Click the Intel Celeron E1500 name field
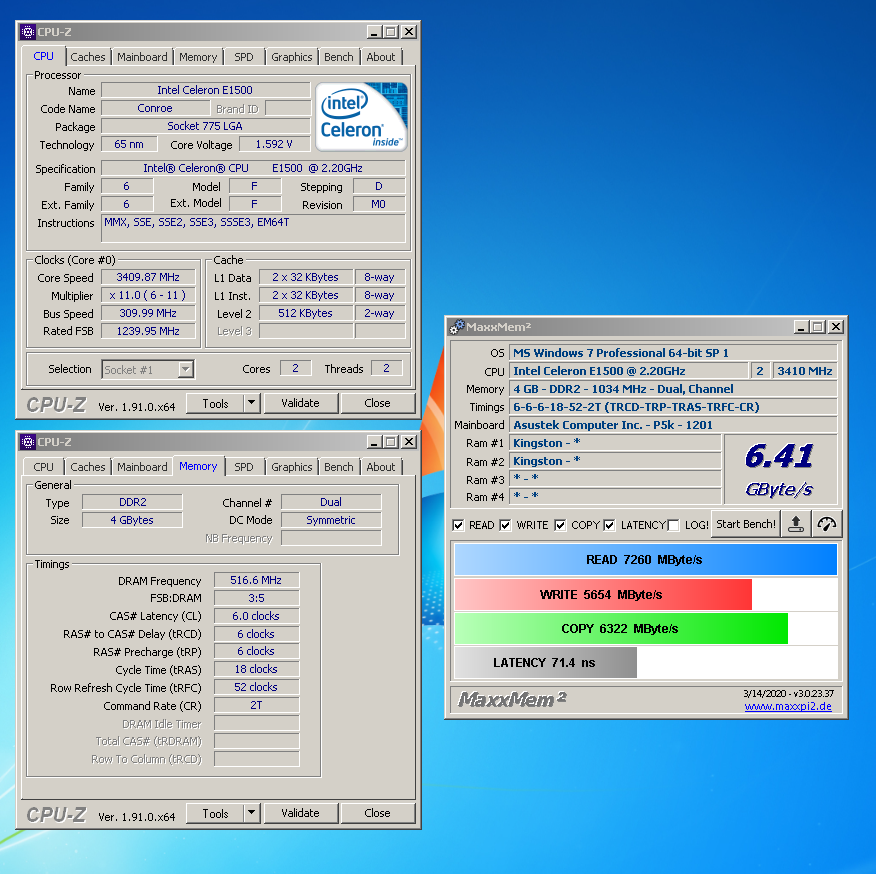This screenshot has height=874, width=876. pos(205,90)
